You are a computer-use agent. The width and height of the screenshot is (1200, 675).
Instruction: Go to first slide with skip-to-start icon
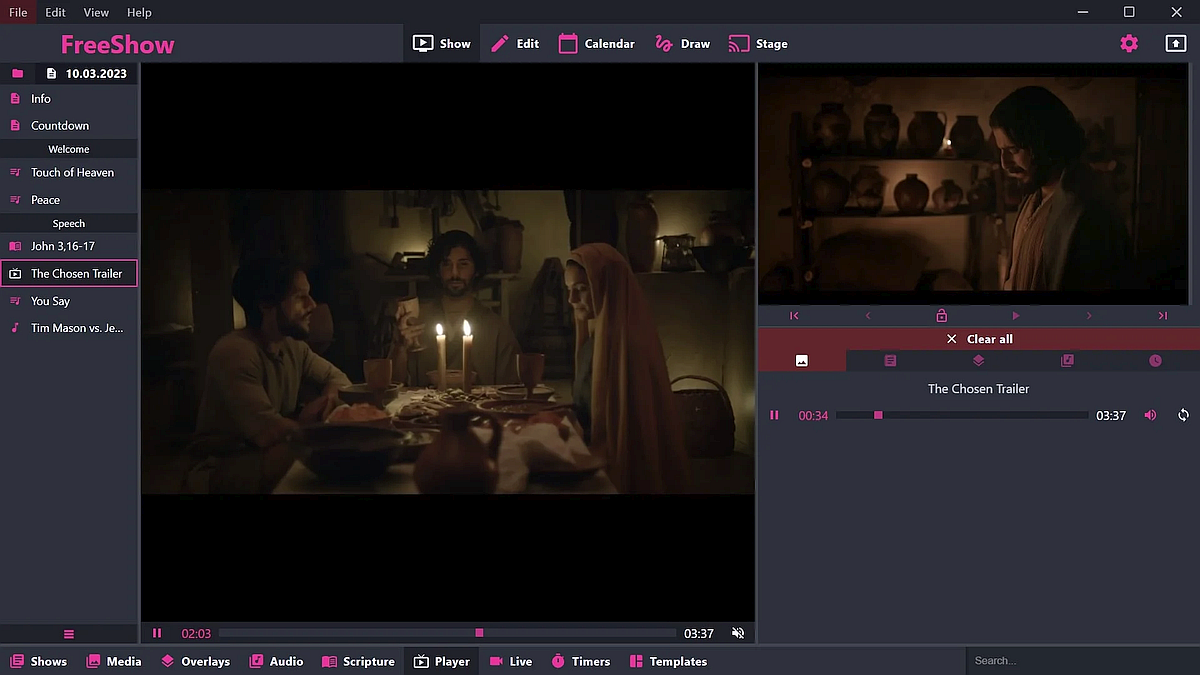(794, 316)
